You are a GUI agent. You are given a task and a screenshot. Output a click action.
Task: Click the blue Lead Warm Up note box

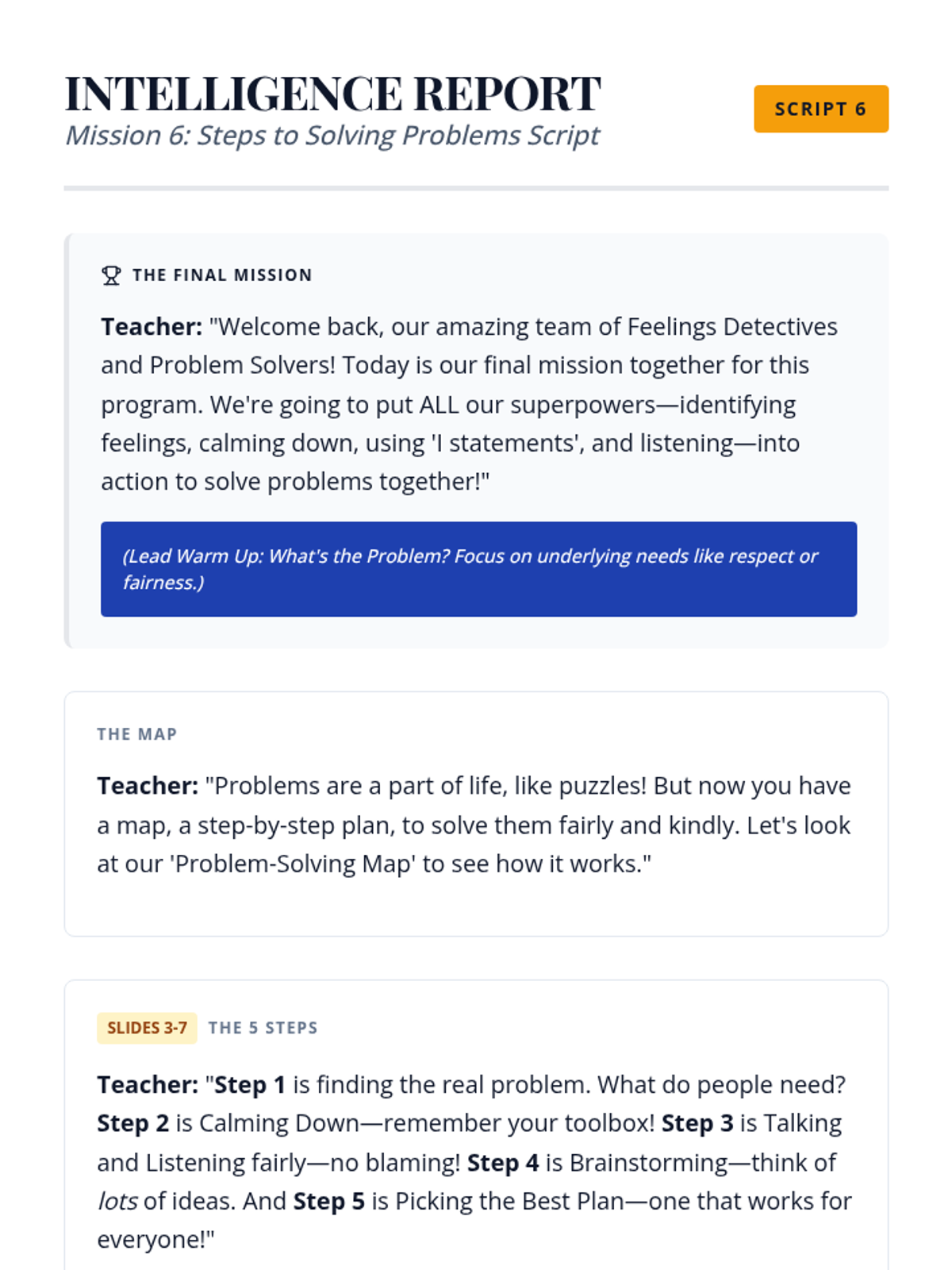click(x=478, y=569)
